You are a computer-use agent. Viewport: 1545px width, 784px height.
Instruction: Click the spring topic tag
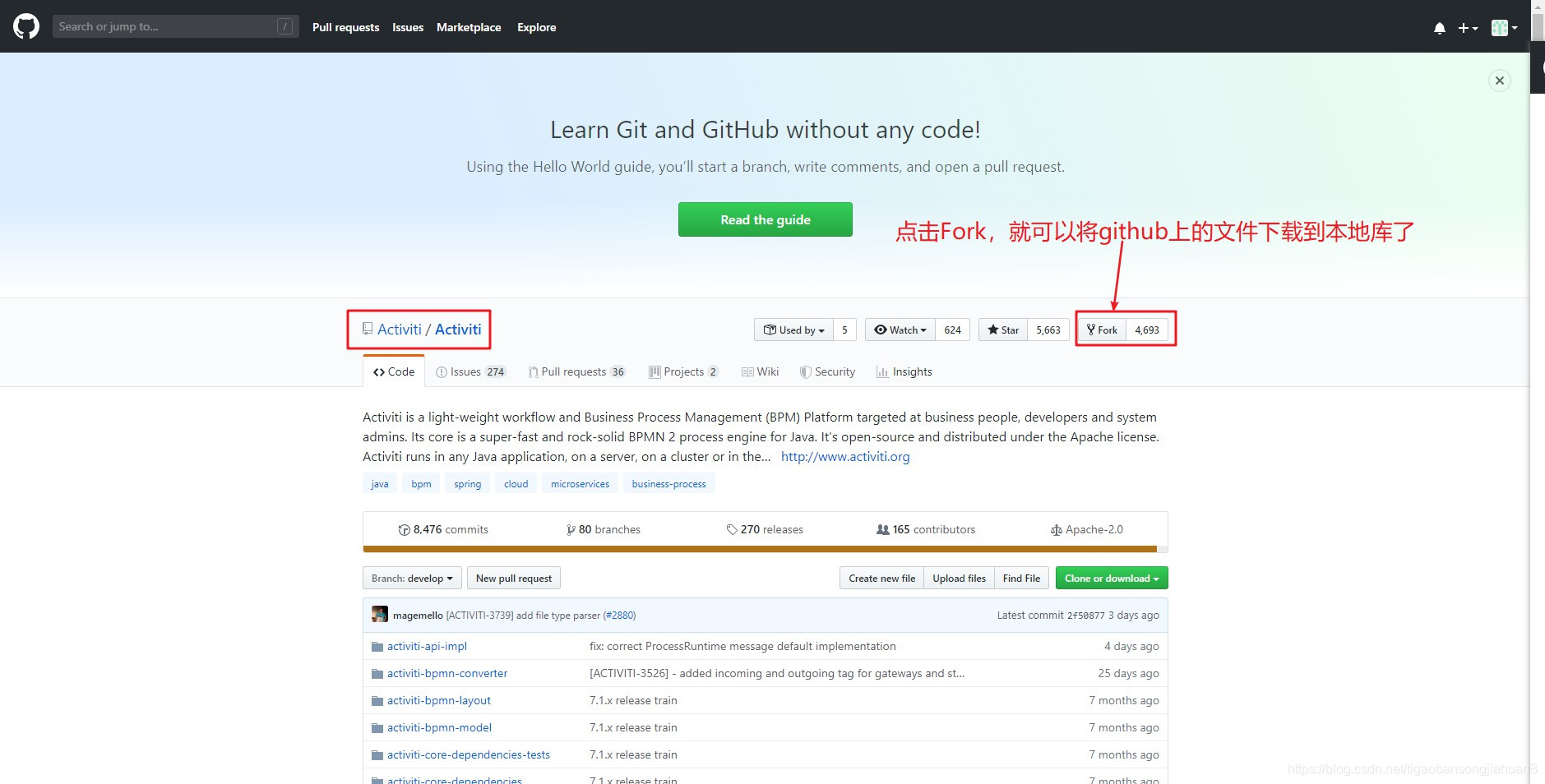[468, 483]
